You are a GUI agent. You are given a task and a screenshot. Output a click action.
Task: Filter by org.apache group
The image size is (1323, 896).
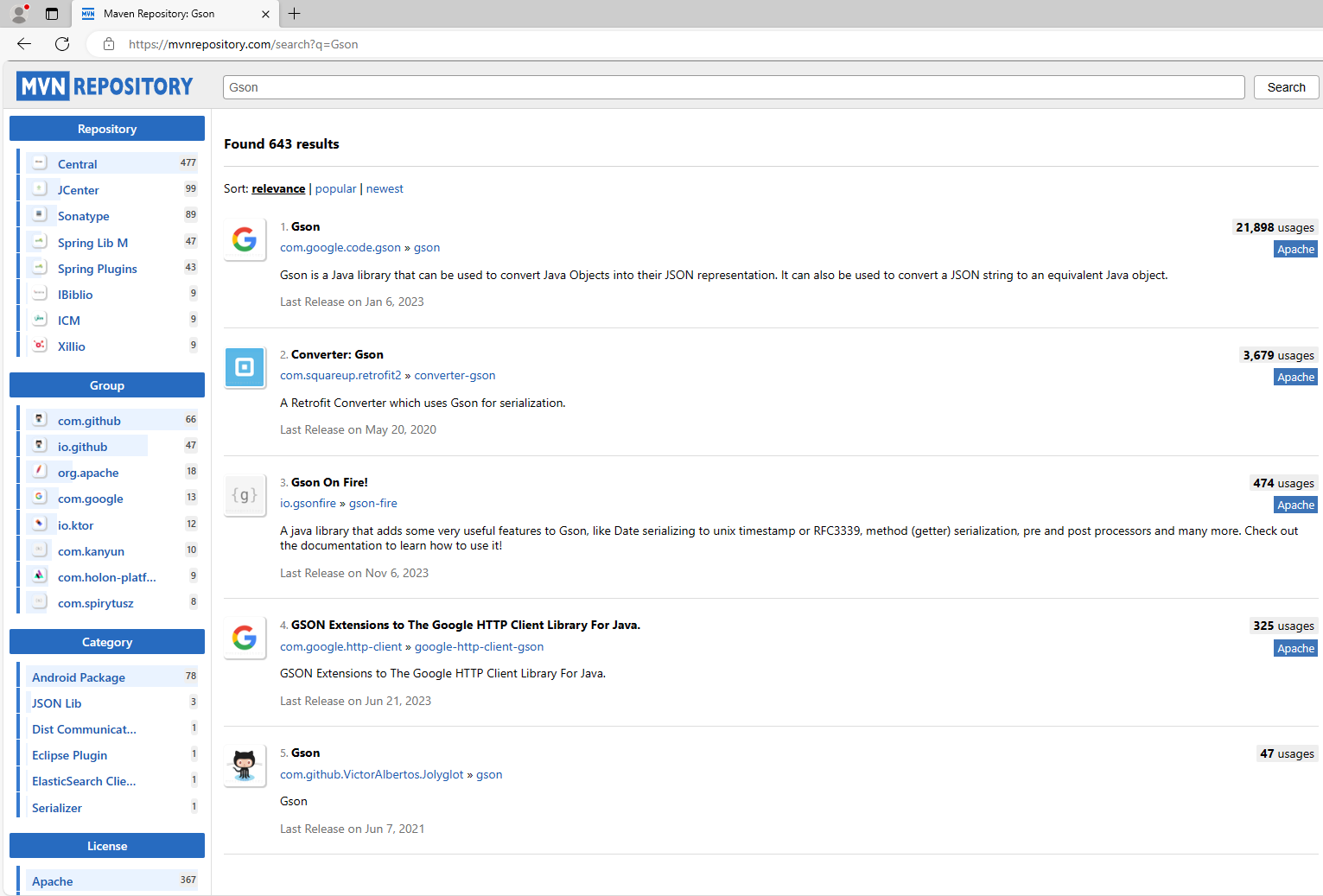88,473
